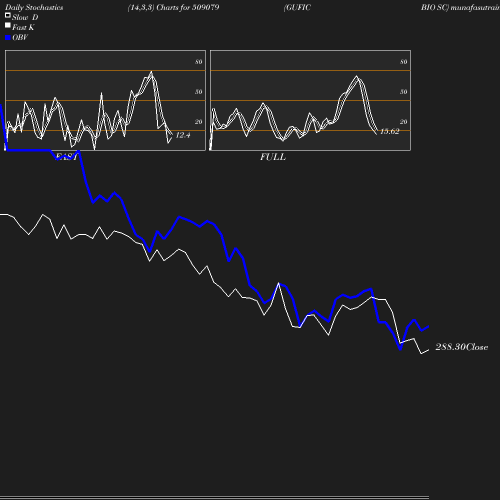Click the blue OBV legend swatch
Viewport: 500px width, 500px height.
(x=8, y=38)
